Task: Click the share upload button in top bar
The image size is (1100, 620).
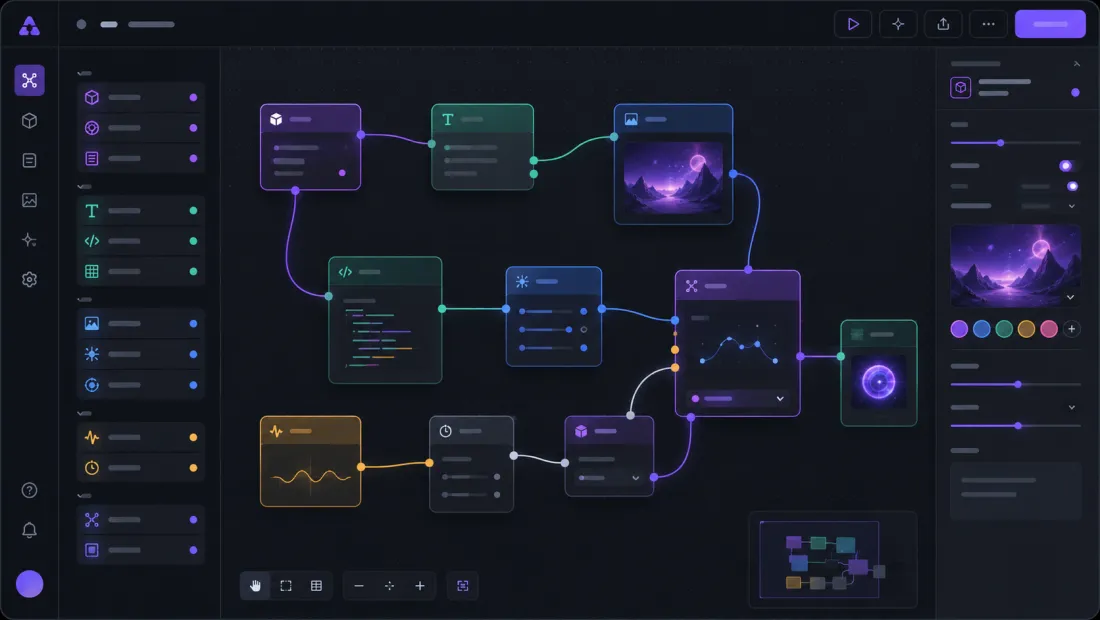Action: coord(944,24)
